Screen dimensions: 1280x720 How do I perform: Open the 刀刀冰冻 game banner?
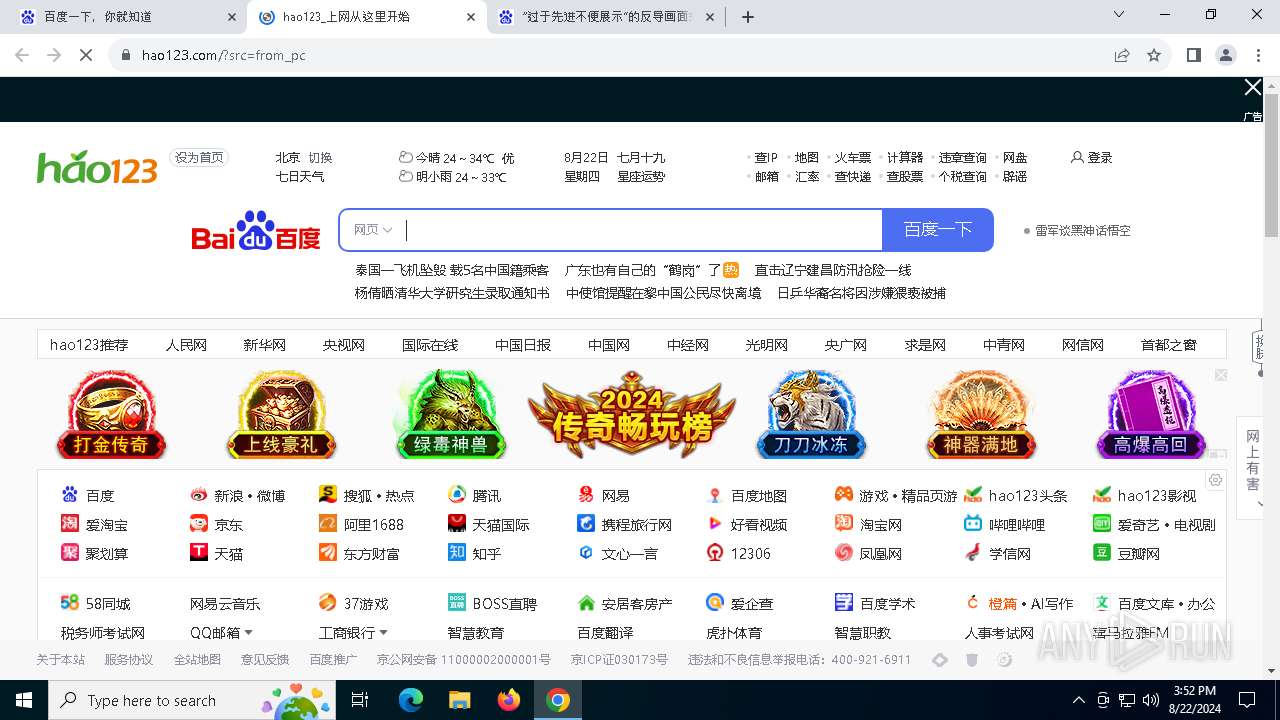pos(810,414)
